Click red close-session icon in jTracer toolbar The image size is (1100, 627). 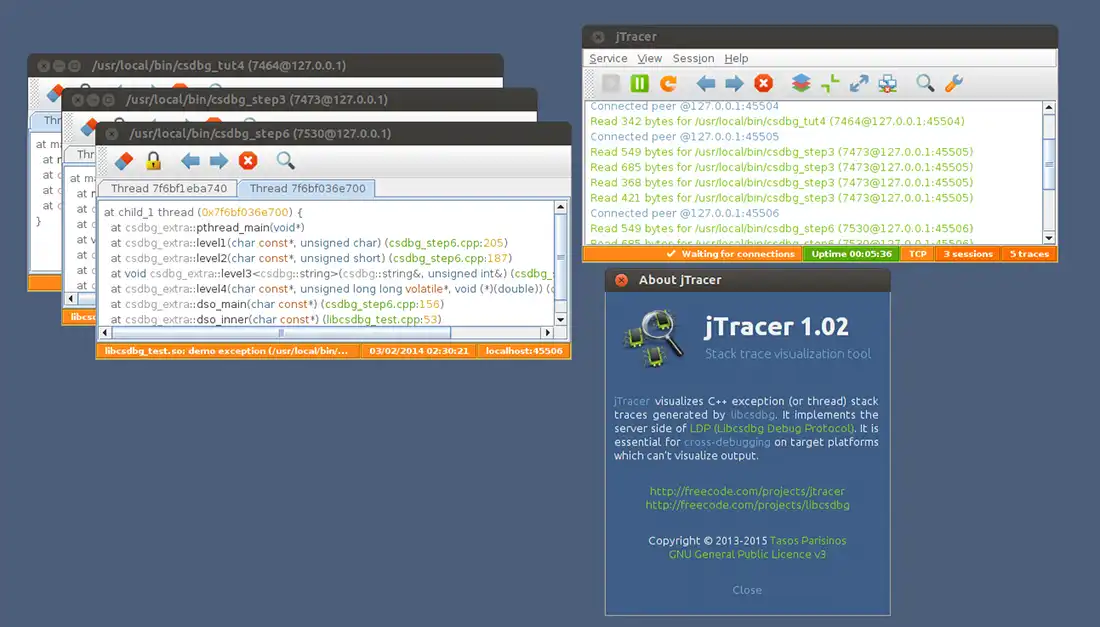[x=763, y=83]
